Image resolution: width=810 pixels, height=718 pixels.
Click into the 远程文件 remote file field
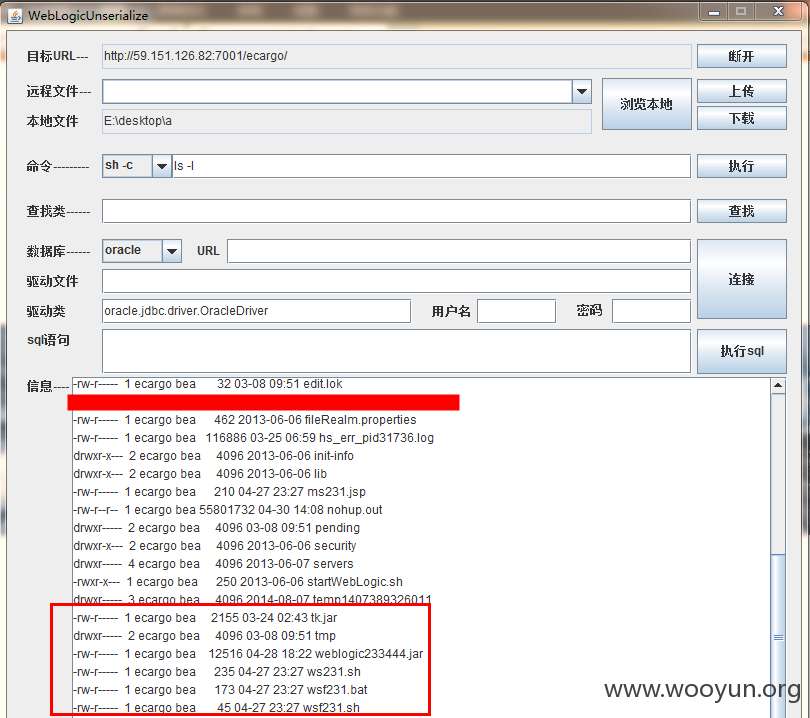(337, 92)
